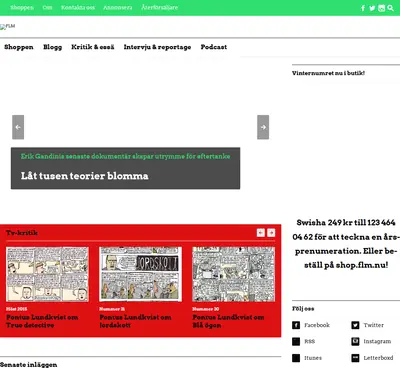Viewport: 400px width, 368px height.
Task: Select Podcast in the main navigation
Action: click(214, 47)
